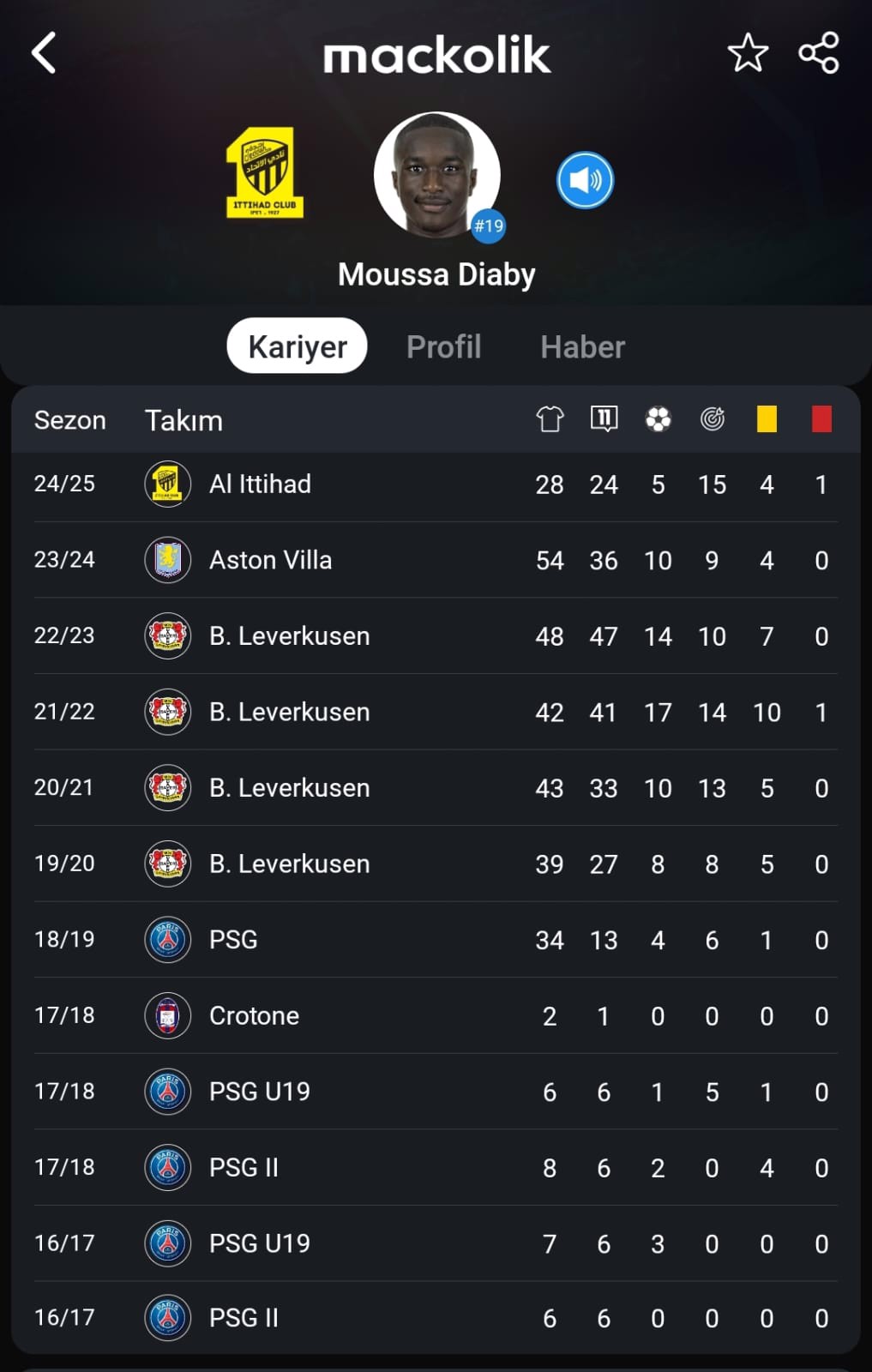Open the Aston Villa team link
Screen dimensions: 872x1372
pyautogui.click(x=270, y=560)
